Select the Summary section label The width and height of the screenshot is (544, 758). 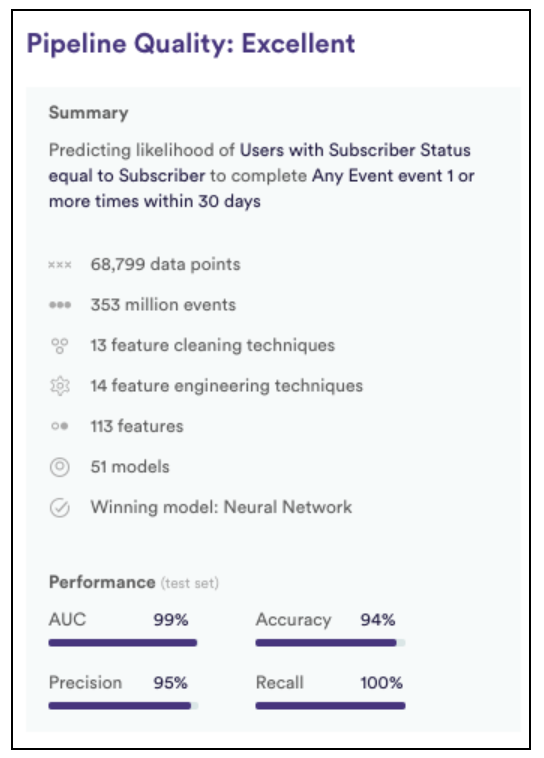pyautogui.click(x=88, y=113)
